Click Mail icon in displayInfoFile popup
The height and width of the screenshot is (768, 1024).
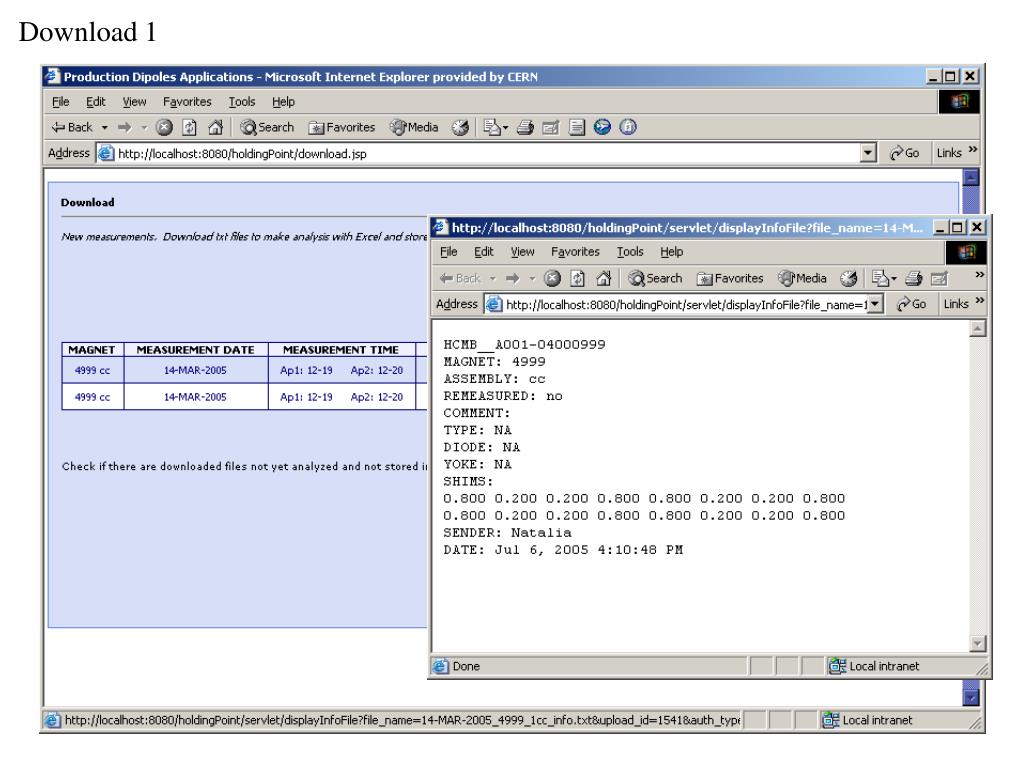[880, 278]
